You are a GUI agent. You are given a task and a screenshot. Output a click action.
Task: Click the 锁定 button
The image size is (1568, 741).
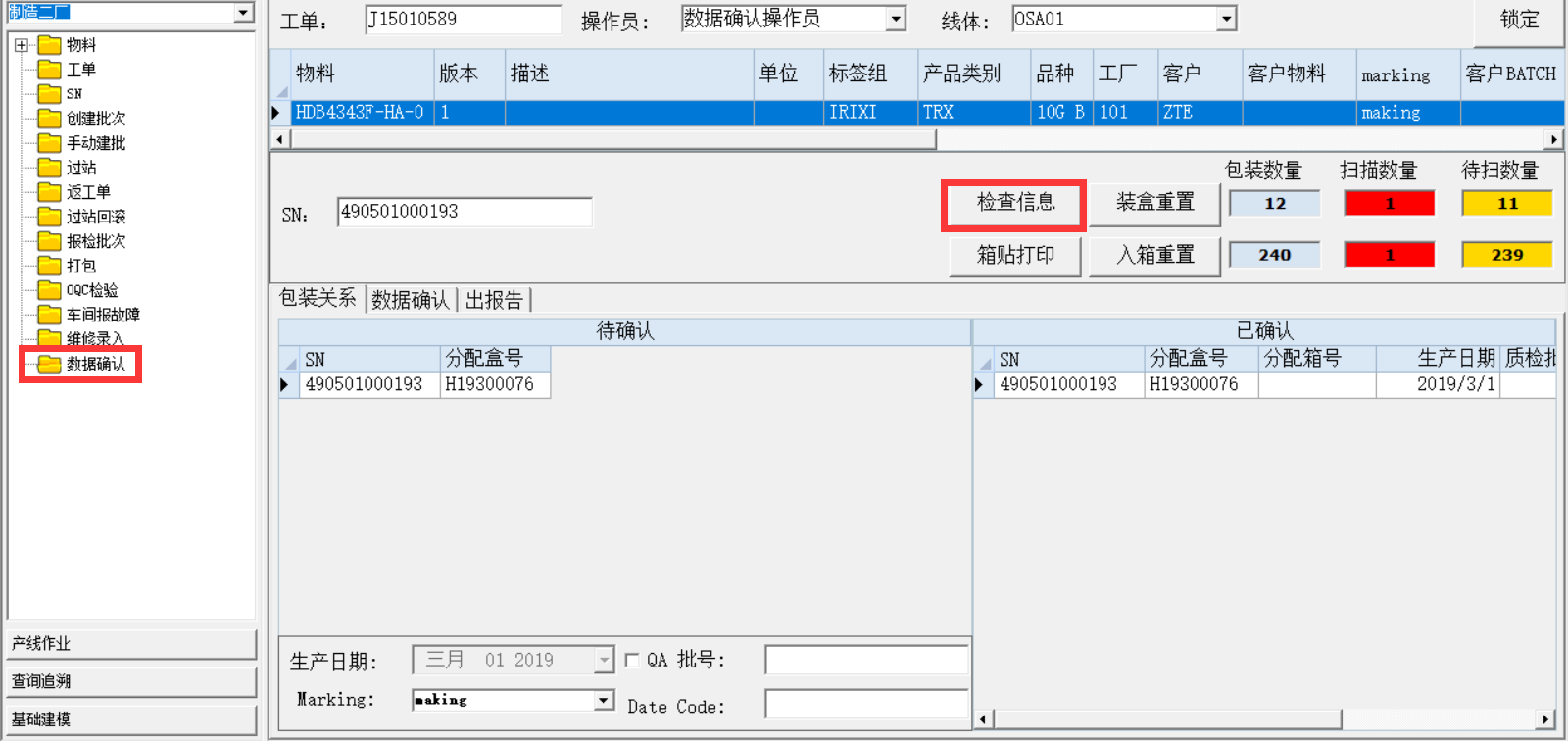[x=1518, y=20]
